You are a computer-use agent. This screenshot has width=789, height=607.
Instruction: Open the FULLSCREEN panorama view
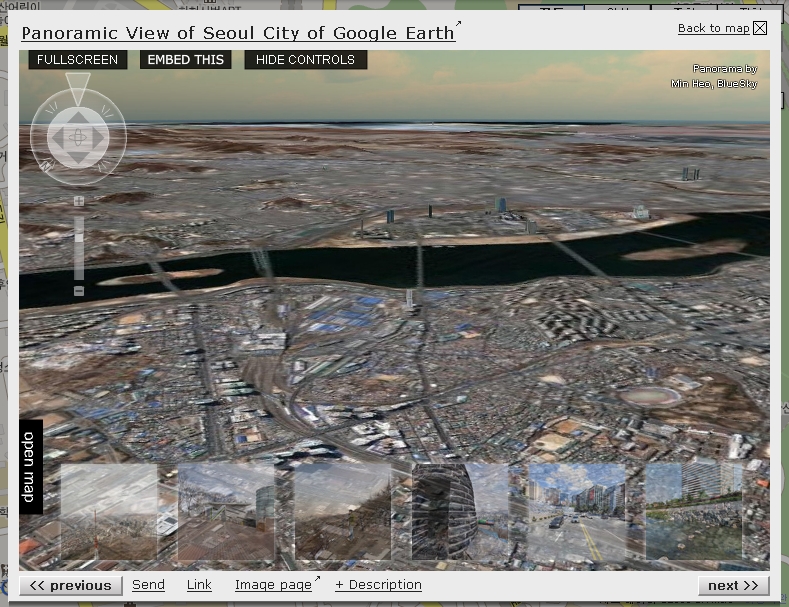coord(77,59)
